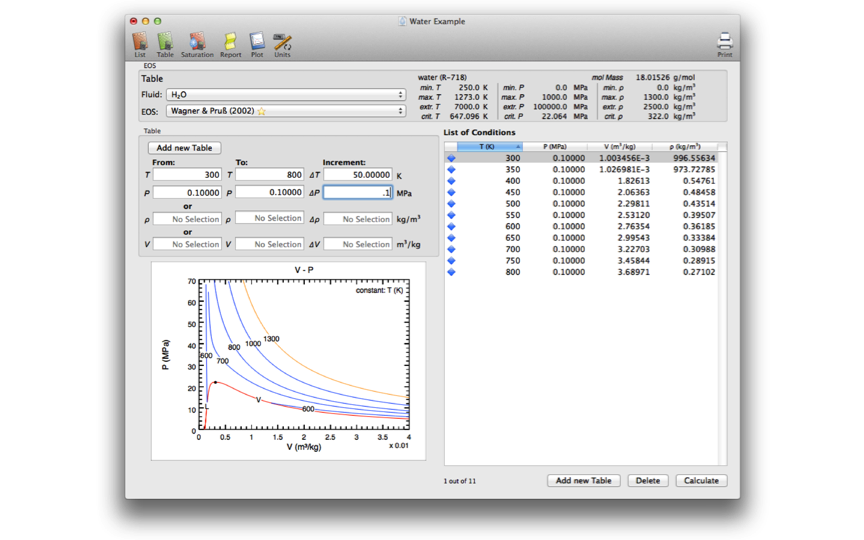The height and width of the screenshot is (540, 864).
Task: Click the blue diamond for 650 K row
Action: coord(451,238)
